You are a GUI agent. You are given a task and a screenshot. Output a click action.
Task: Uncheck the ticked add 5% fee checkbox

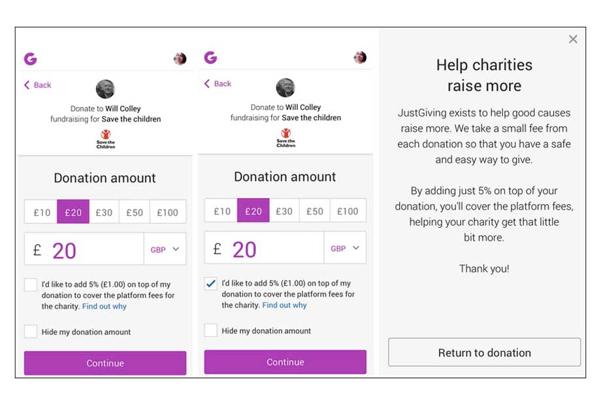(211, 283)
